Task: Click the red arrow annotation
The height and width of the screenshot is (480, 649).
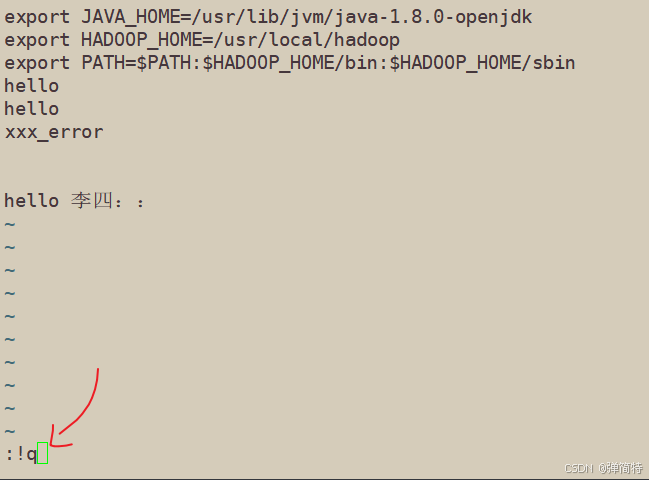Action: pos(75,408)
